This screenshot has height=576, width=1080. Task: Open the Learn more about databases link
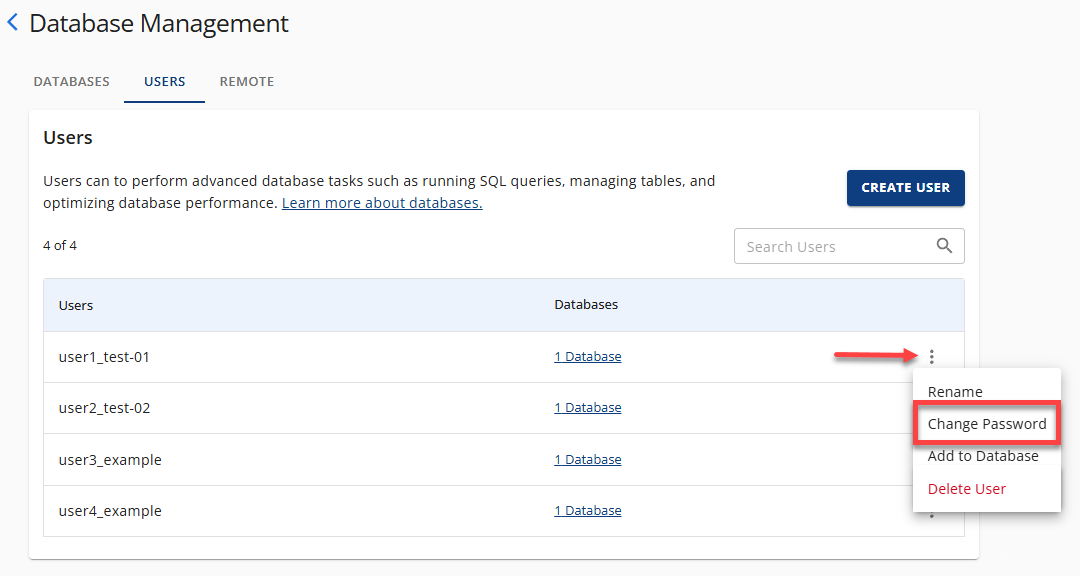(381, 202)
